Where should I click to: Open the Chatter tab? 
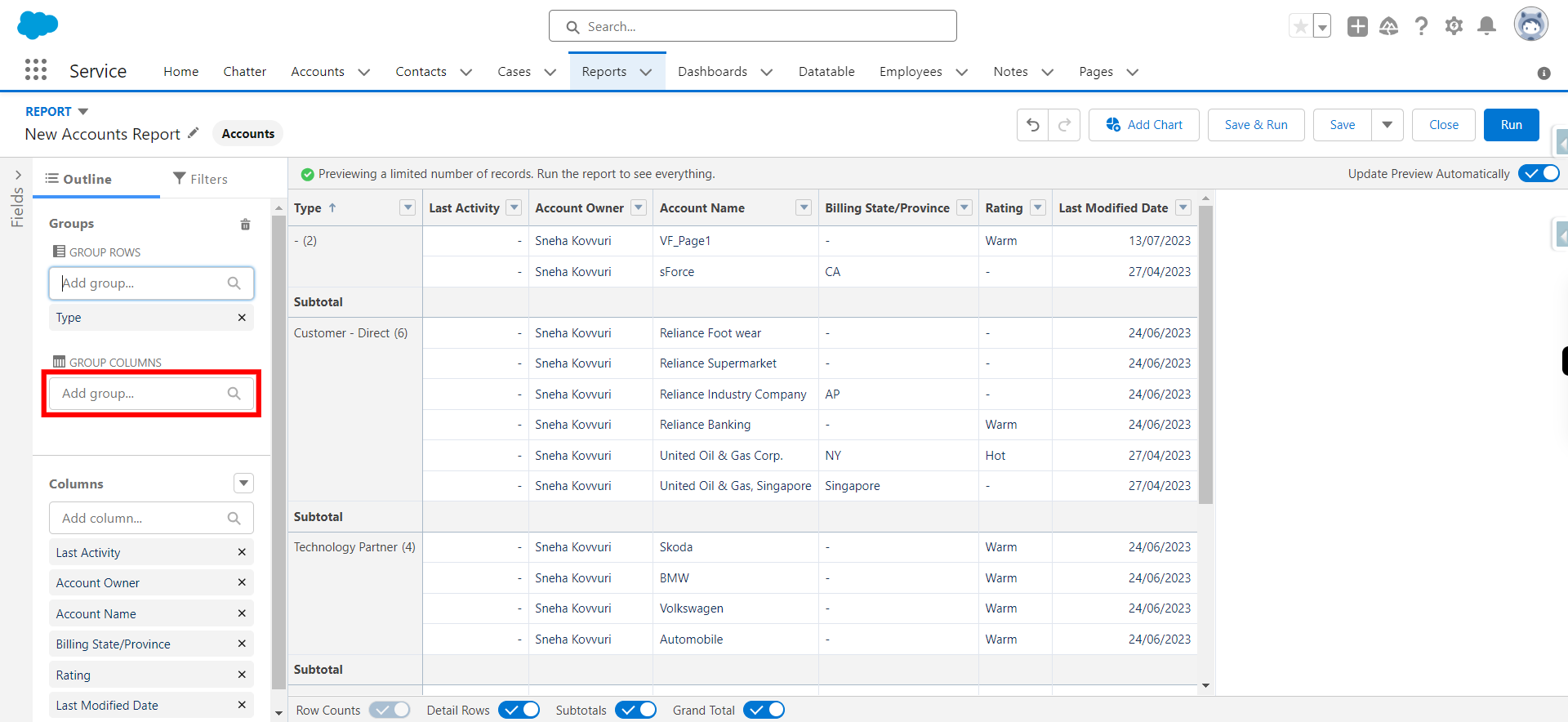point(245,72)
